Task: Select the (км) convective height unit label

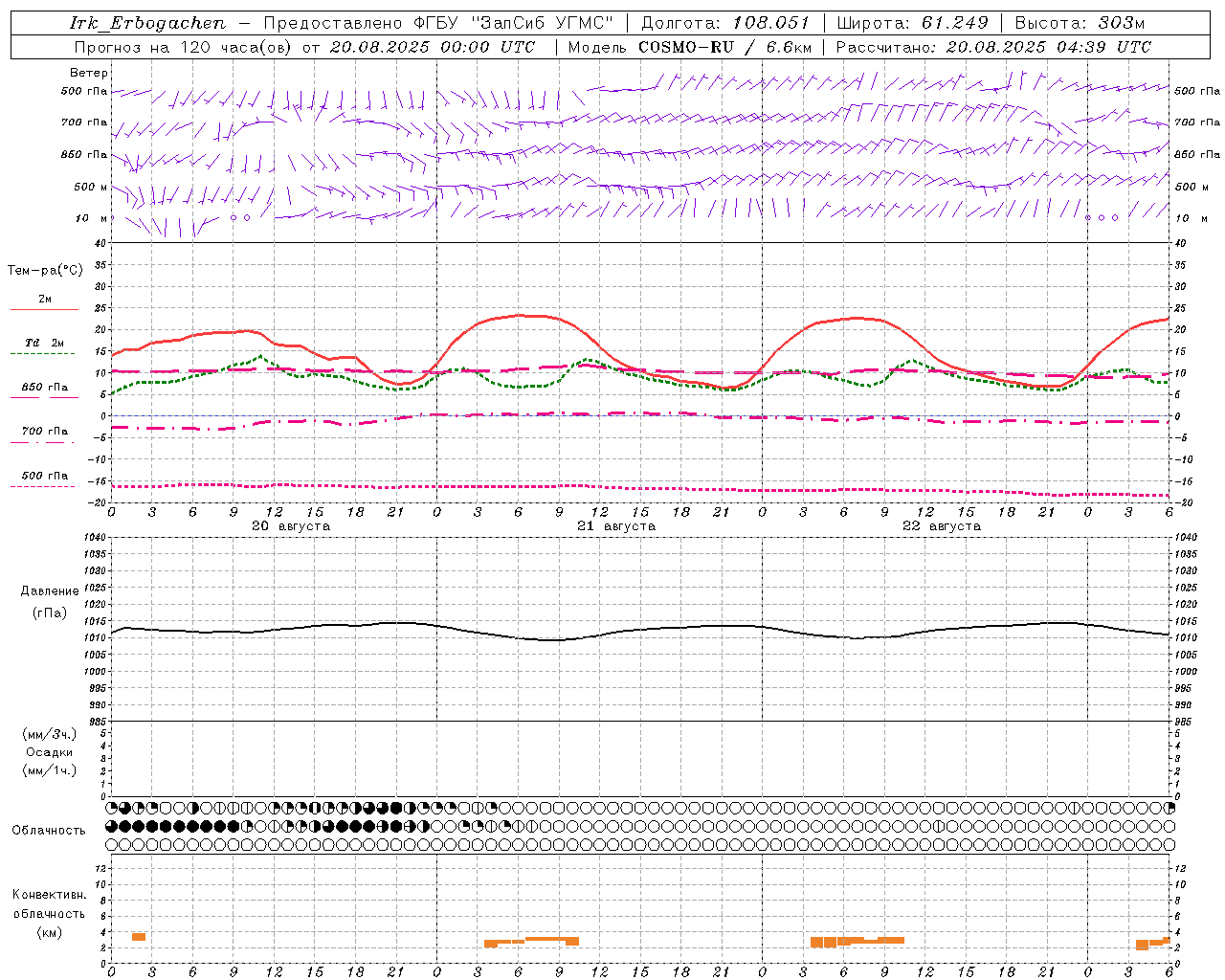Action: 49,932
